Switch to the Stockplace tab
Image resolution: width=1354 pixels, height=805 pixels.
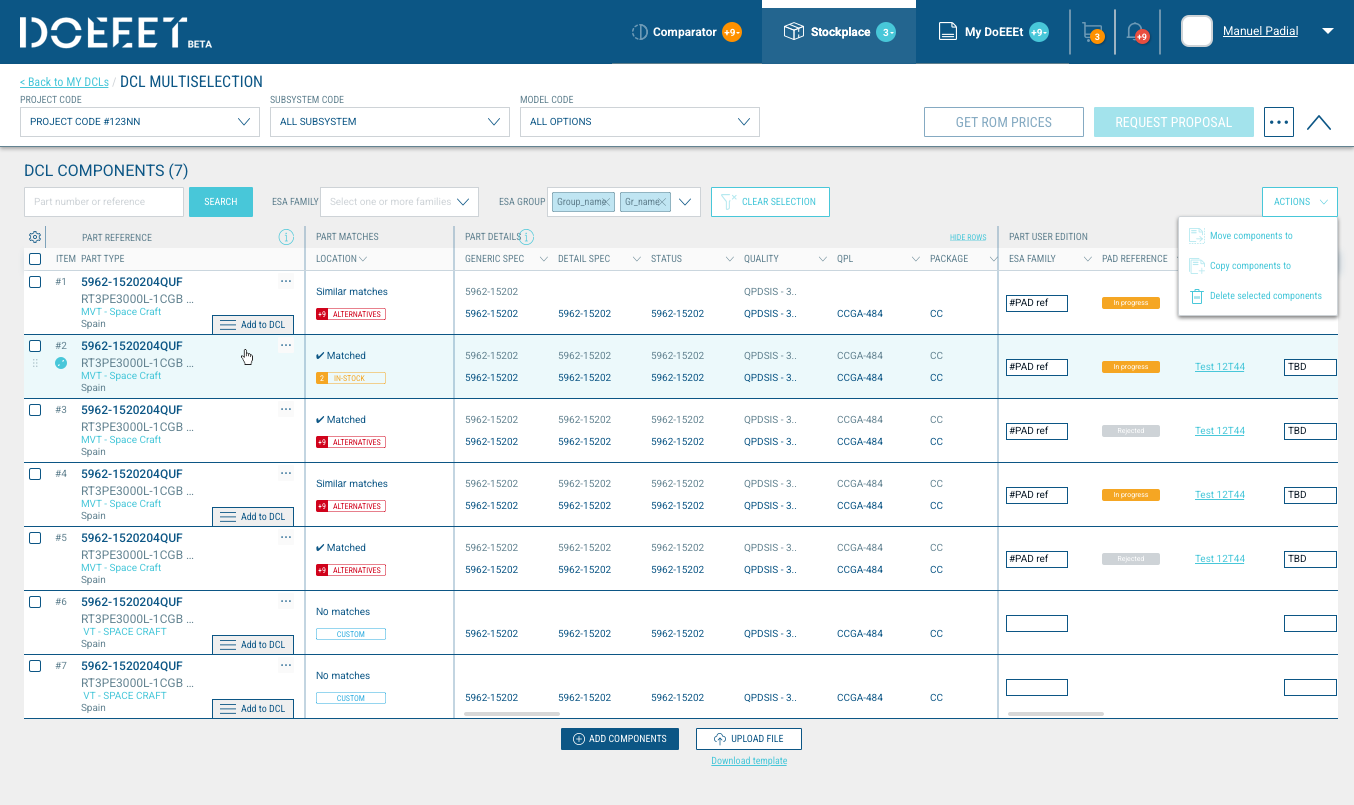coord(839,32)
